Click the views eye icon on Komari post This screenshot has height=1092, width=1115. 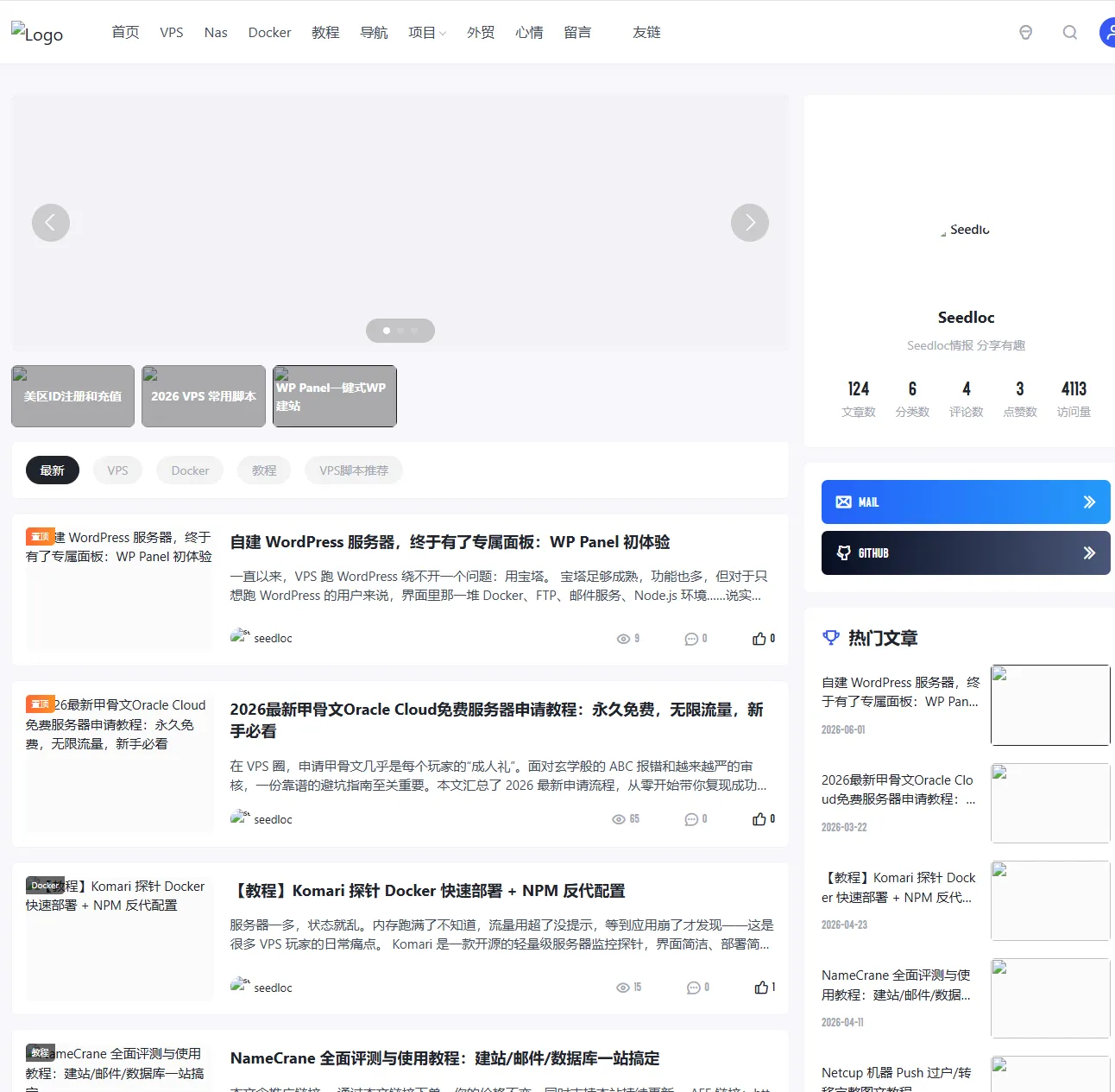tap(623, 988)
